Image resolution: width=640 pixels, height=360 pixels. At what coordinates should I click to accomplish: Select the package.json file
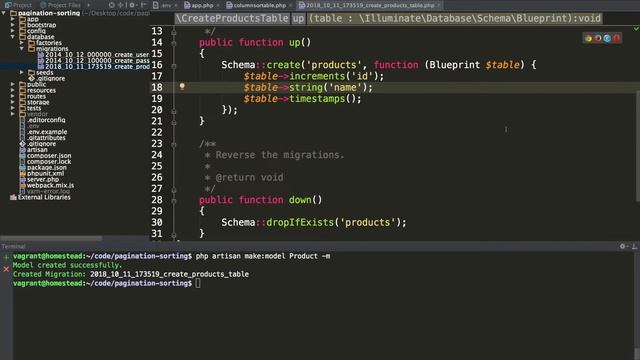[43, 167]
